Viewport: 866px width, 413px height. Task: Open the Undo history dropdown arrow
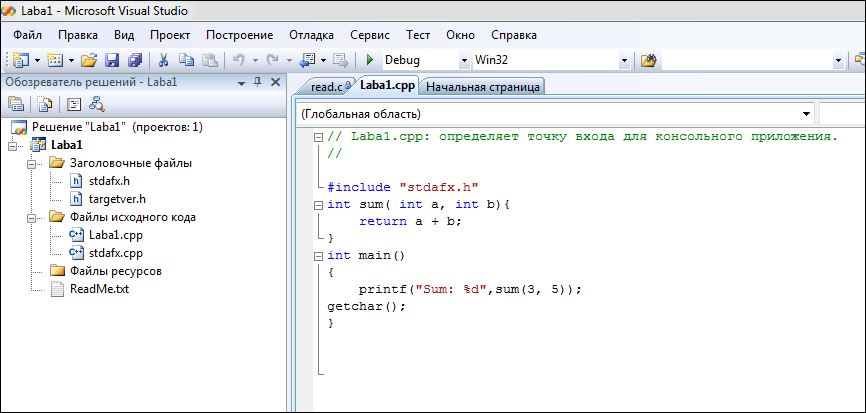255,60
